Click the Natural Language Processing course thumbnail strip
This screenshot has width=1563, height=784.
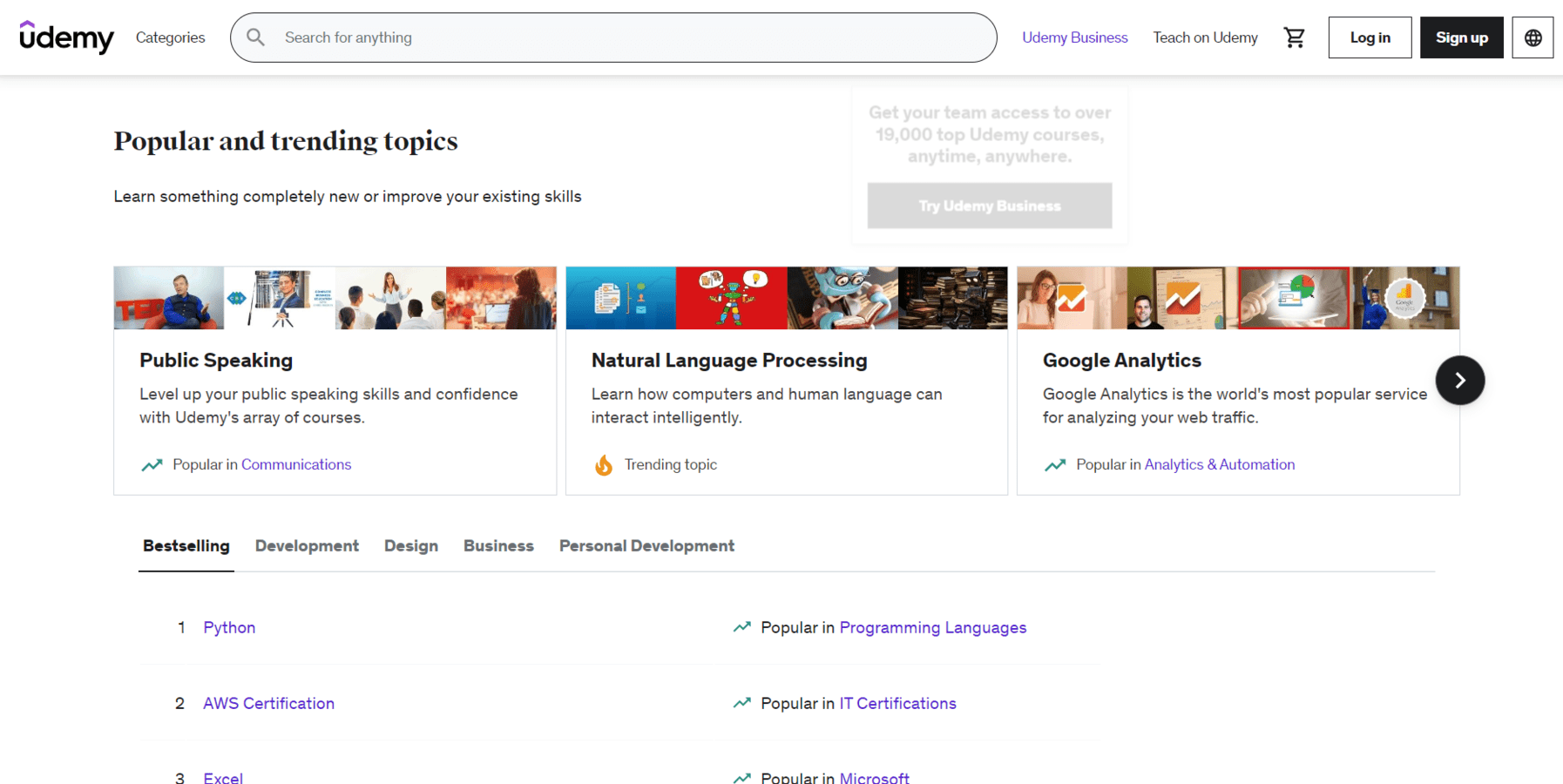(x=785, y=298)
